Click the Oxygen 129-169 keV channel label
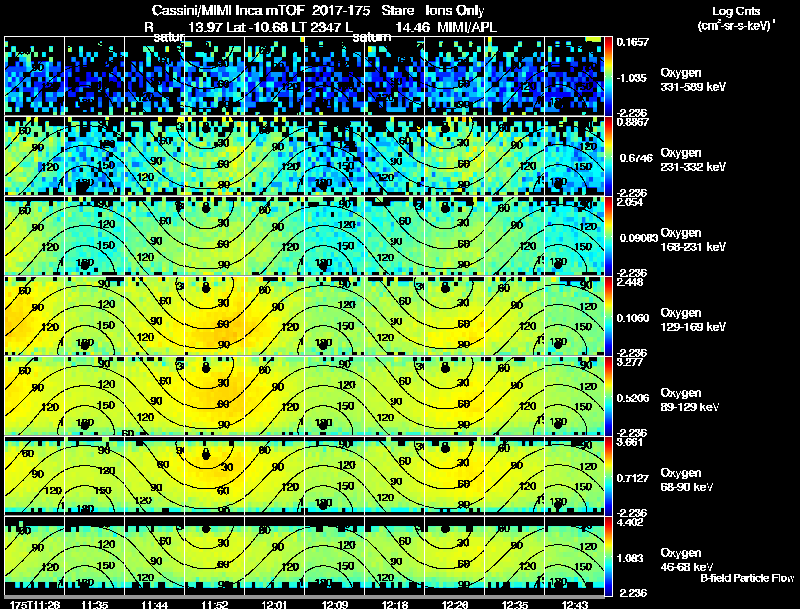Image resolution: width=800 pixels, height=609 pixels. click(x=693, y=320)
